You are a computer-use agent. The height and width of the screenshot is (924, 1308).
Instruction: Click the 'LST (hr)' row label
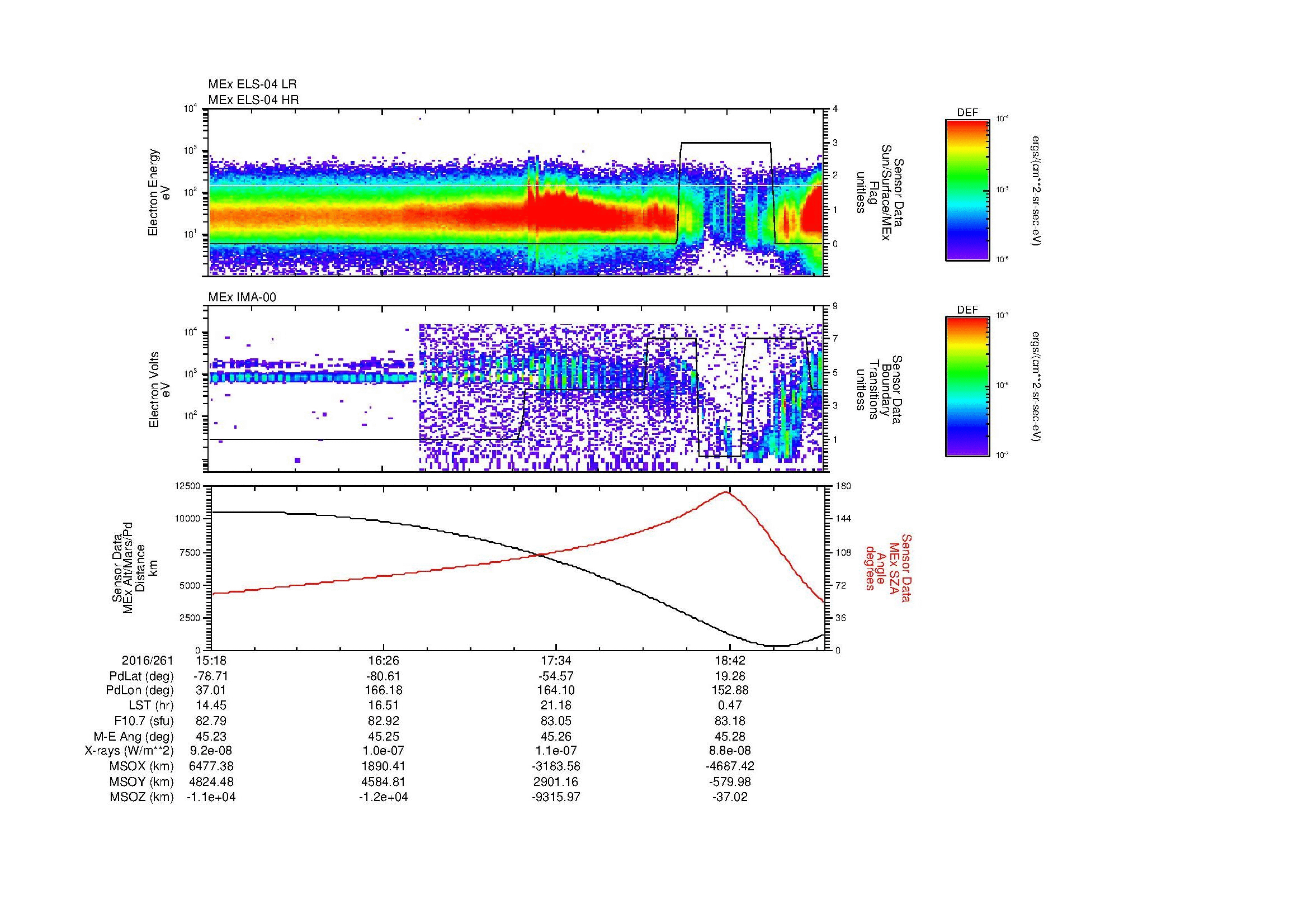(151, 706)
